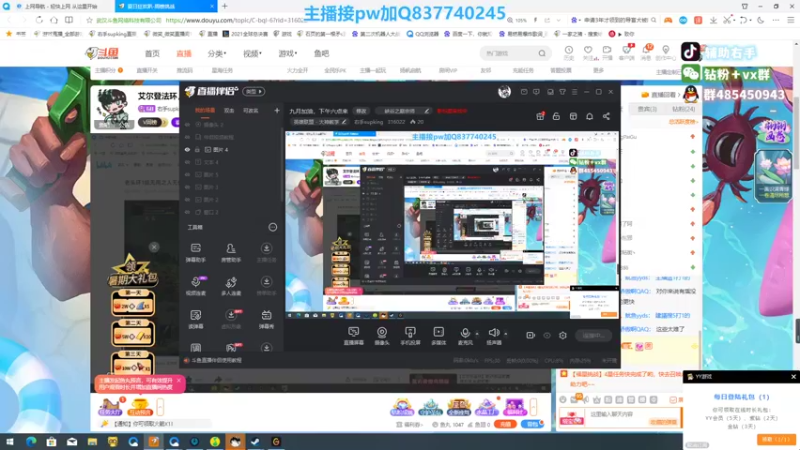Screen dimensions: 800x450
Task: Open Windows Start menu
Action: (9, 442)
